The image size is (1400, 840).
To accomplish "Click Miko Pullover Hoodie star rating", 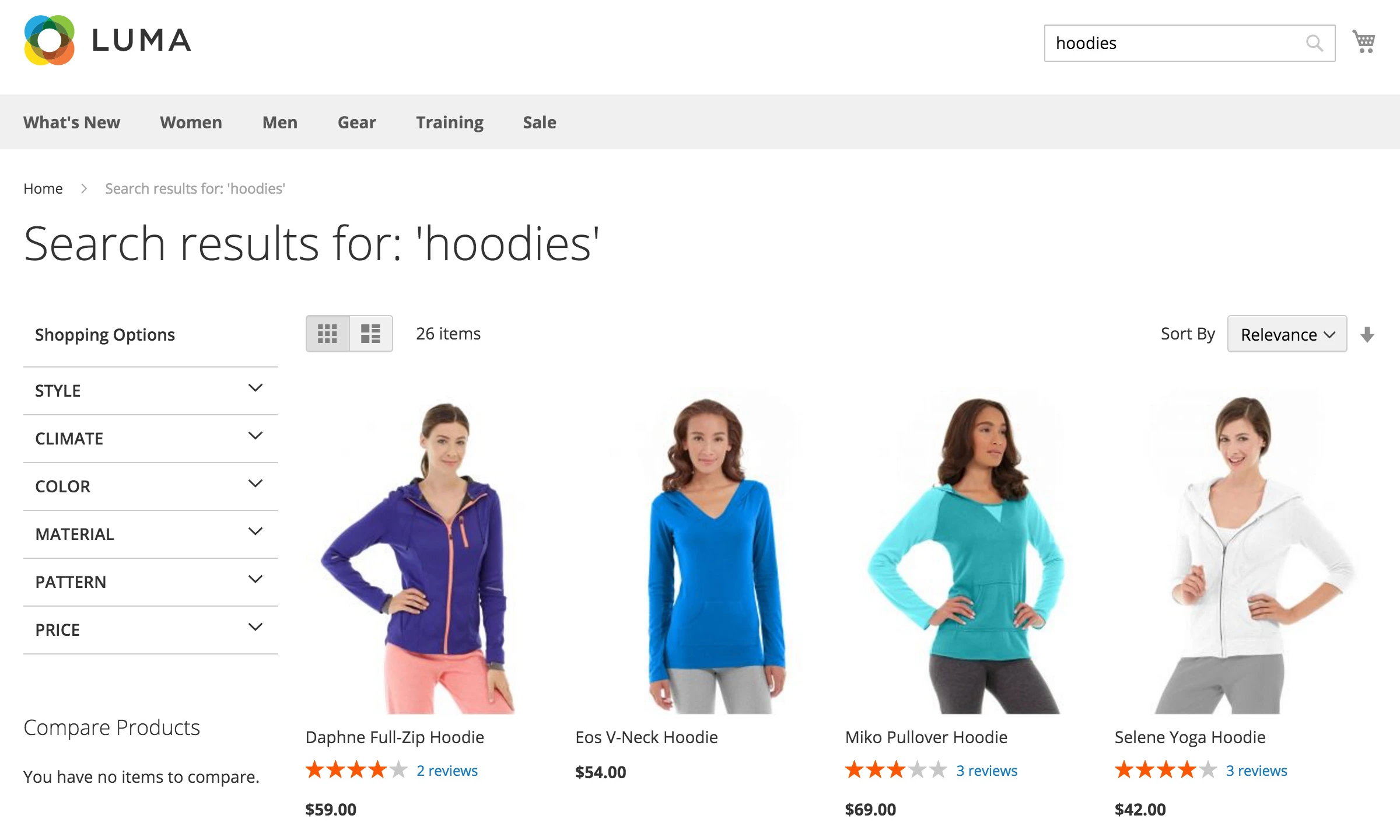I will 895,770.
